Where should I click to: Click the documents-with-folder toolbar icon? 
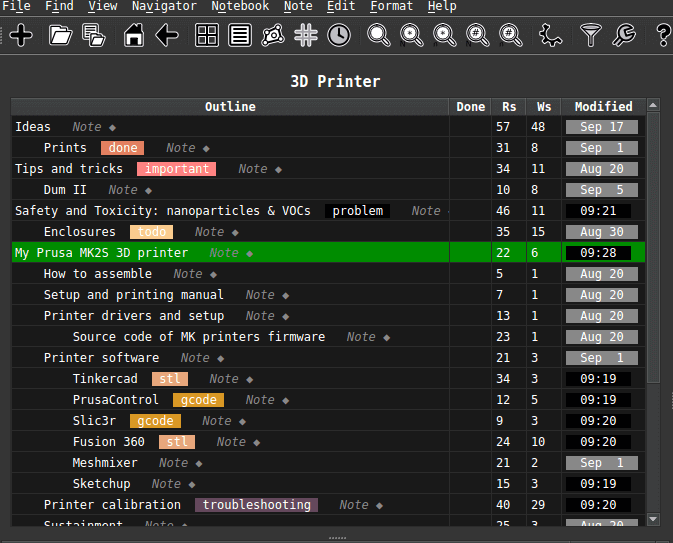(x=94, y=35)
